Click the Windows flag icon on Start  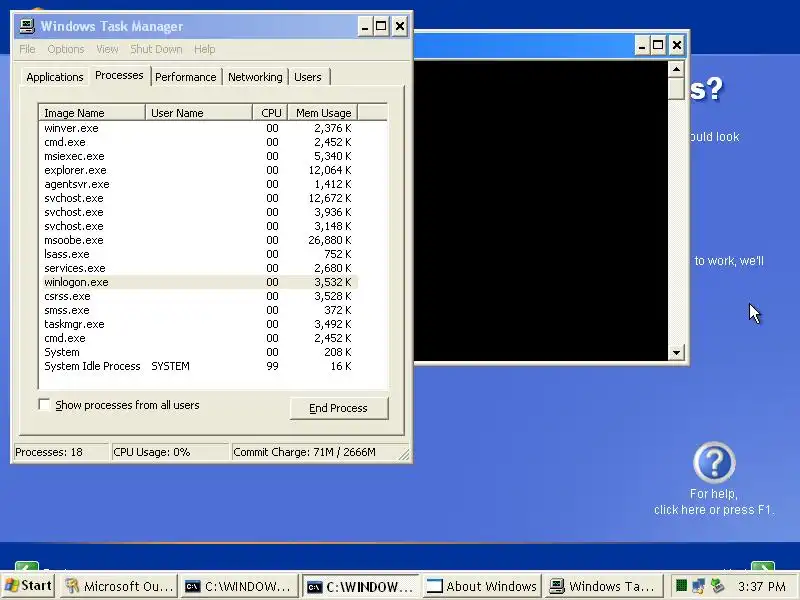[12, 586]
